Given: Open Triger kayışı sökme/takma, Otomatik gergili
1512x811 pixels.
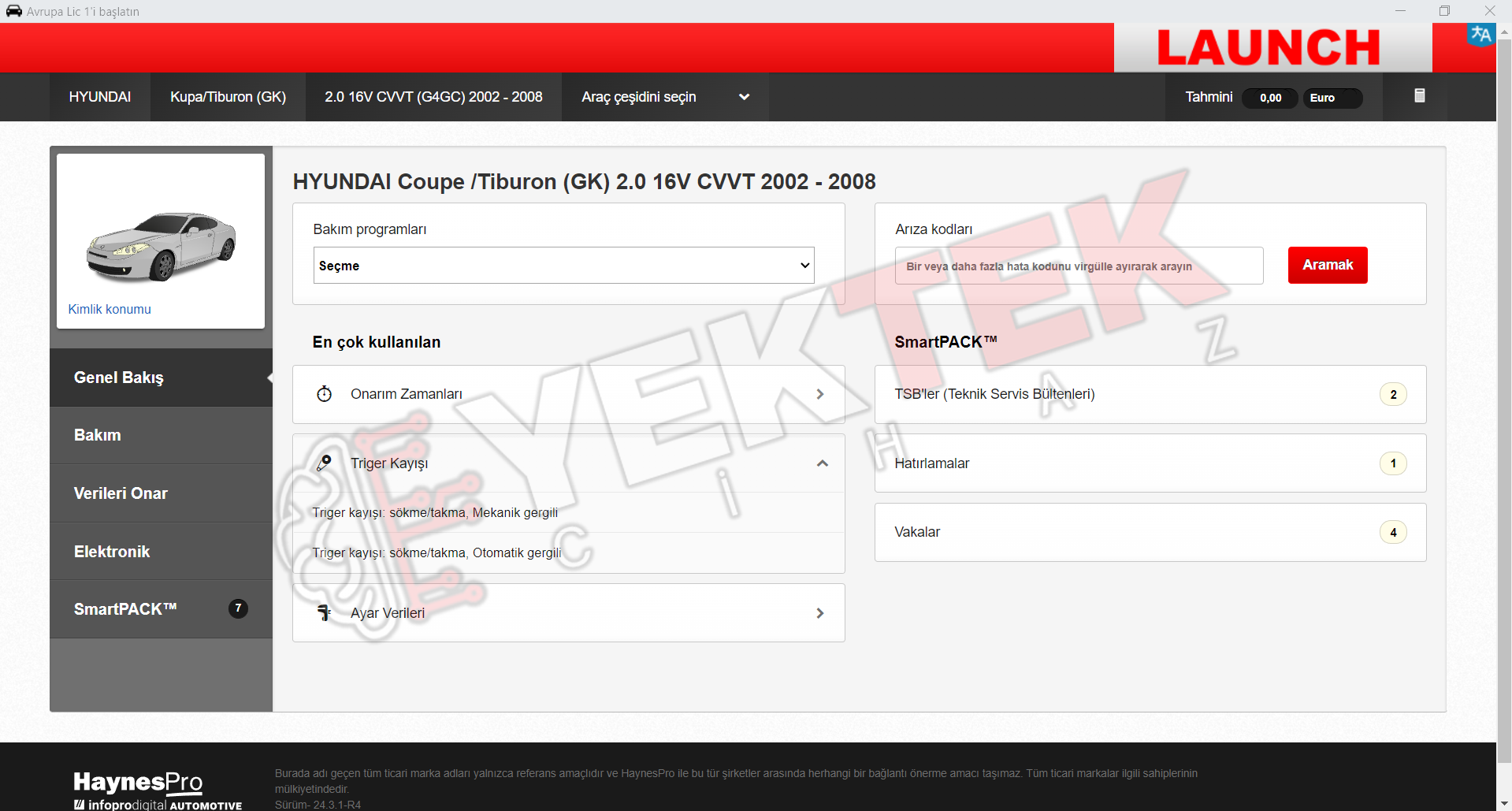Looking at the screenshot, I should point(569,552).
